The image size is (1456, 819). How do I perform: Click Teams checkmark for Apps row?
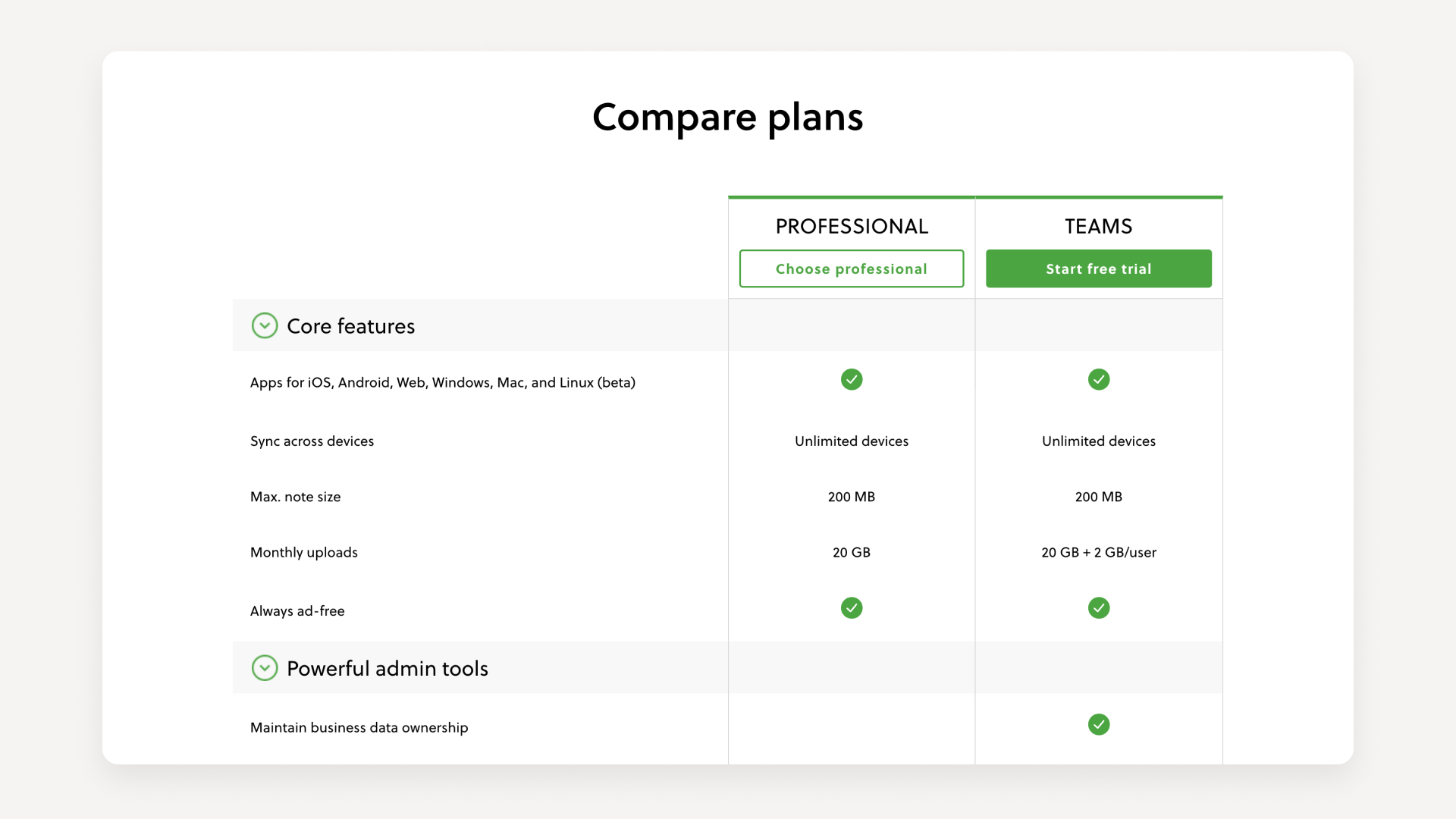(x=1099, y=379)
